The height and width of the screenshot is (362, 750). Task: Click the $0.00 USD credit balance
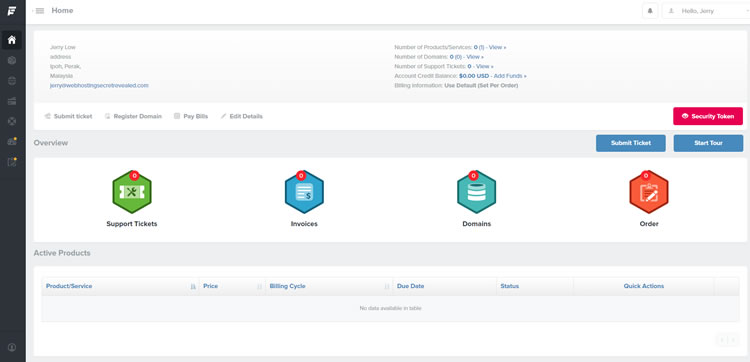pos(474,76)
